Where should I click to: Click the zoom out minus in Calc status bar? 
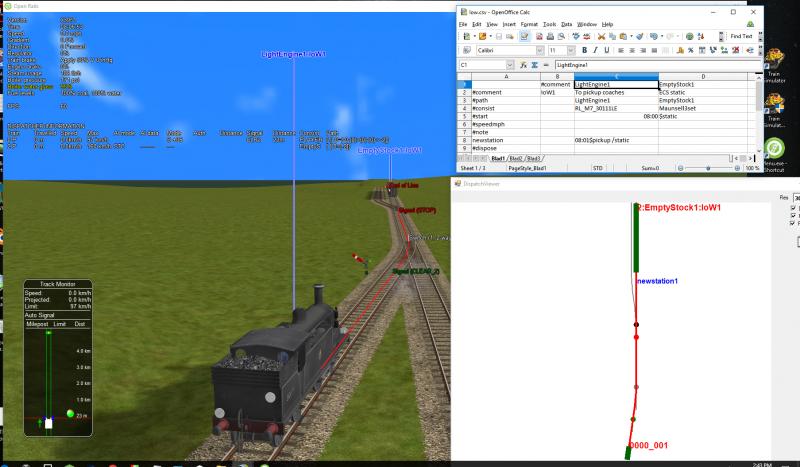680,168
